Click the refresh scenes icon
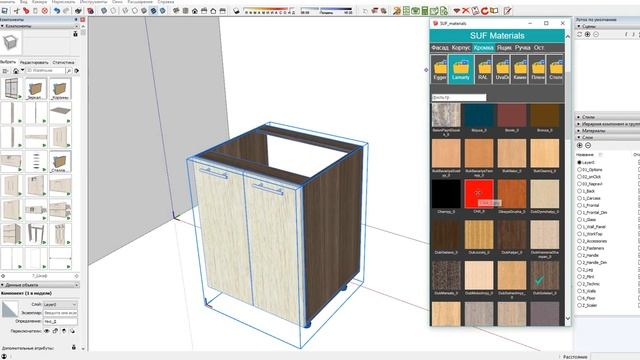The width and height of the screenshot is (640, 360). click(580, 35)
